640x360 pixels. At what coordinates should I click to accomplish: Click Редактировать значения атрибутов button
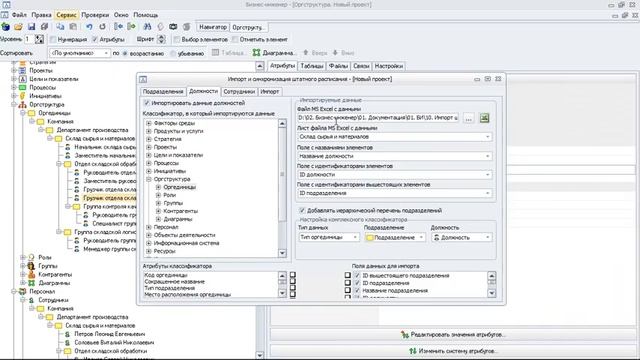click(453, 335)
